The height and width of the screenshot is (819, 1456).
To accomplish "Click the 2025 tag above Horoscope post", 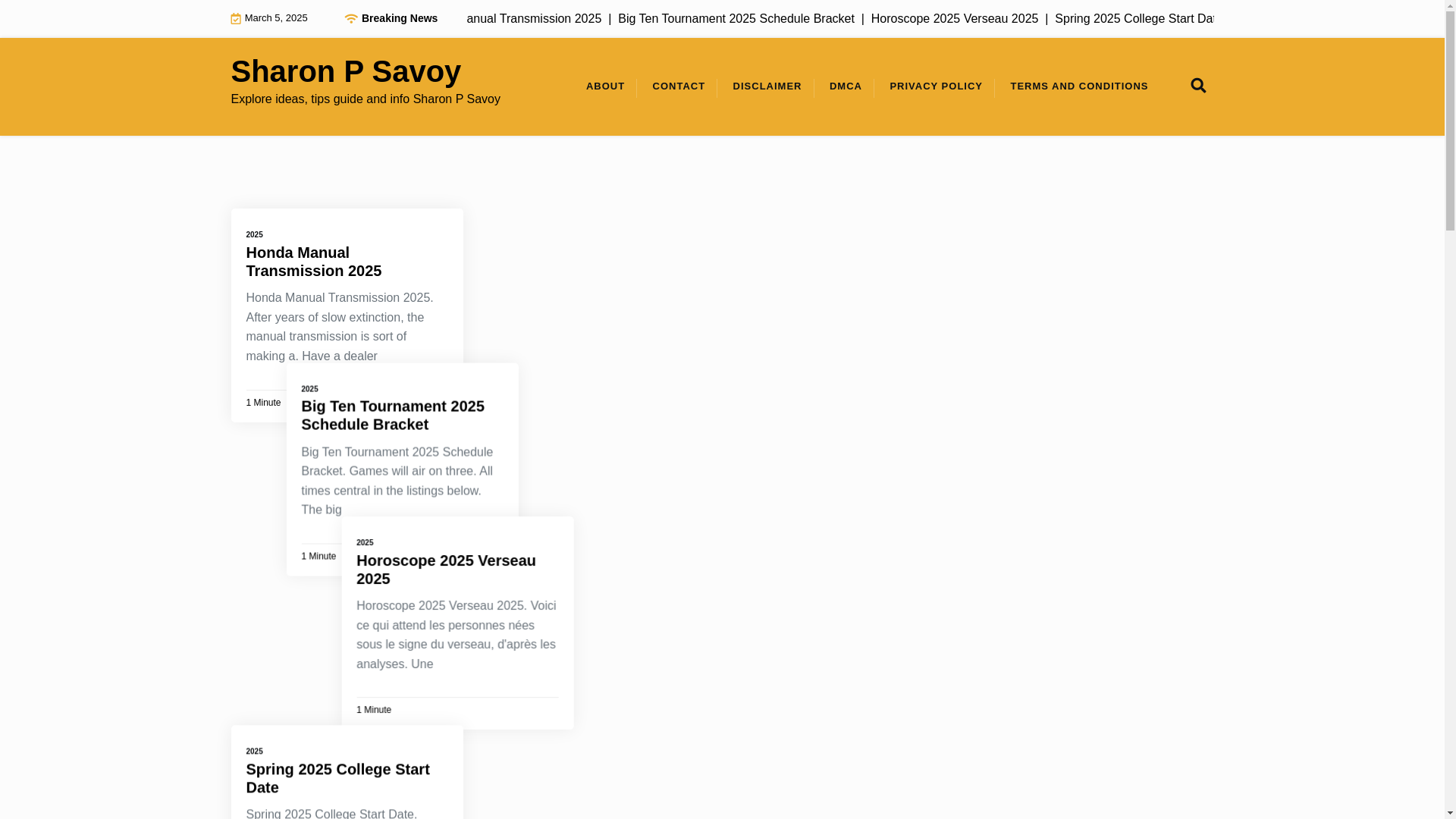I will tap(365, 543).
